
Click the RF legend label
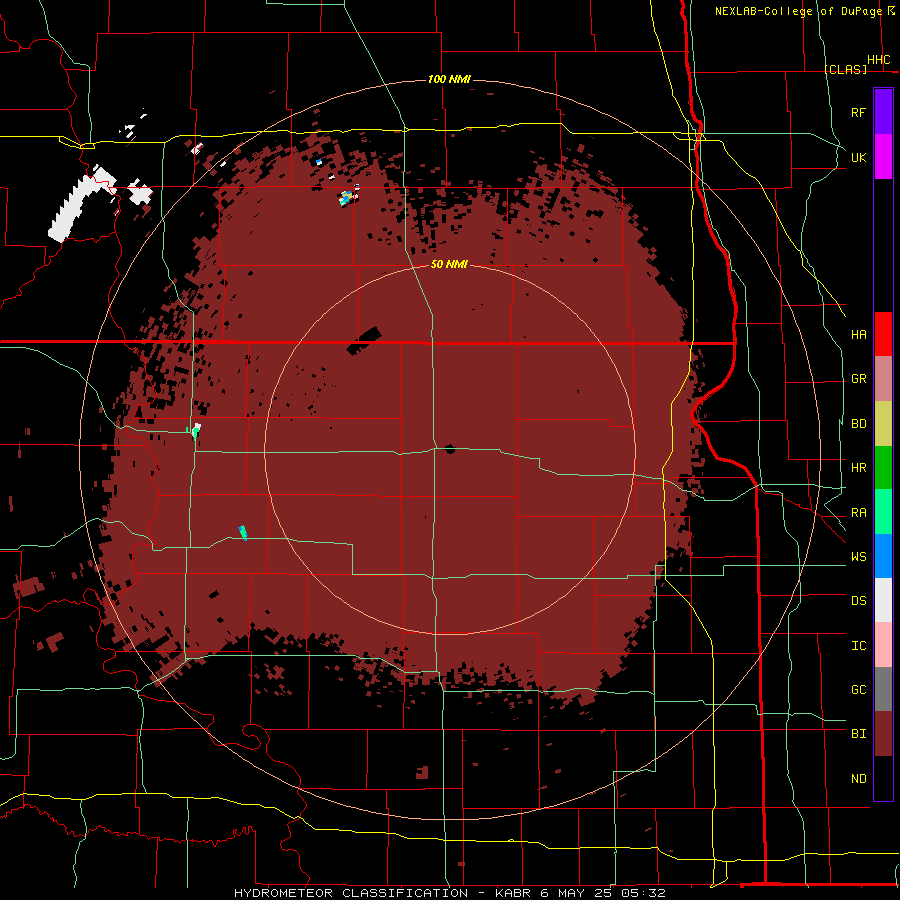pos(858,112)
